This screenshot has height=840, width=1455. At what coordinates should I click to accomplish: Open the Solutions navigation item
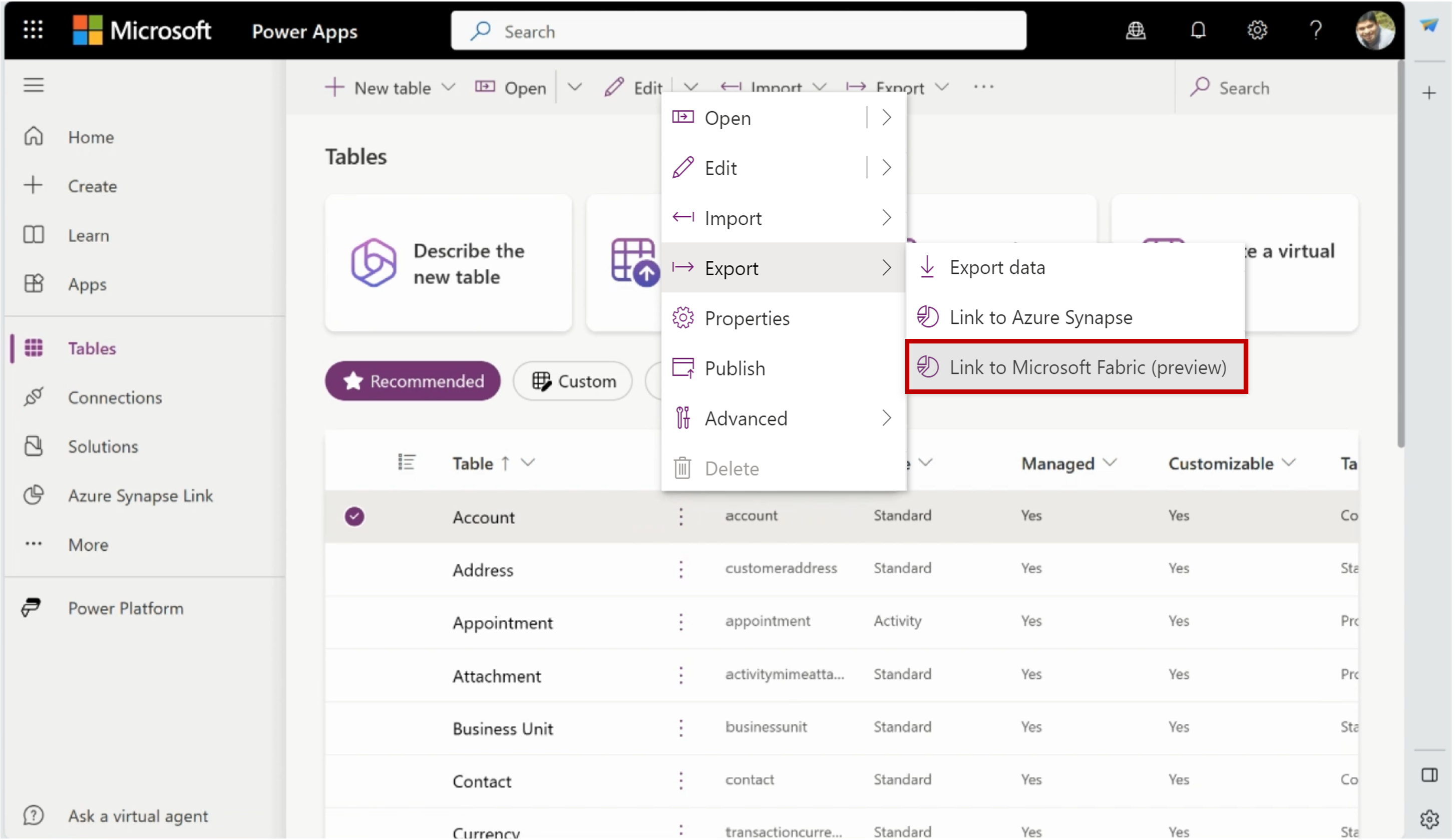101,446
